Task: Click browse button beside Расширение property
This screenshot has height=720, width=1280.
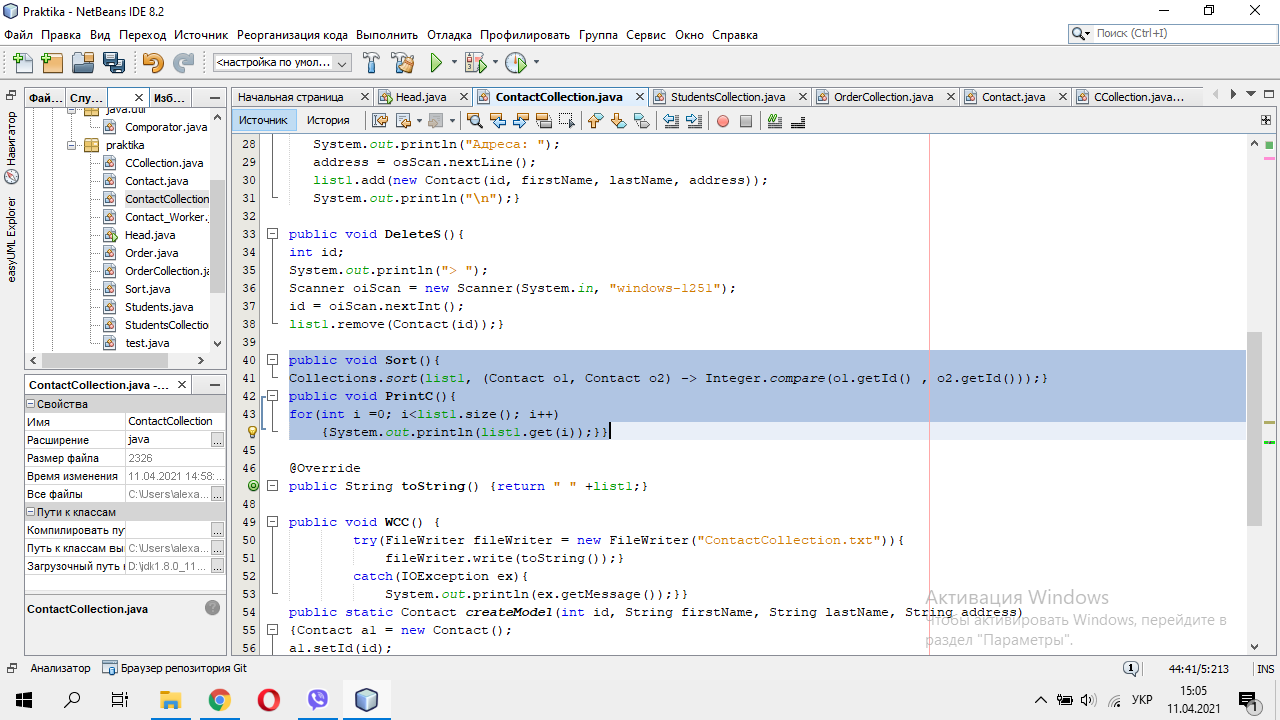Action: 217,440
